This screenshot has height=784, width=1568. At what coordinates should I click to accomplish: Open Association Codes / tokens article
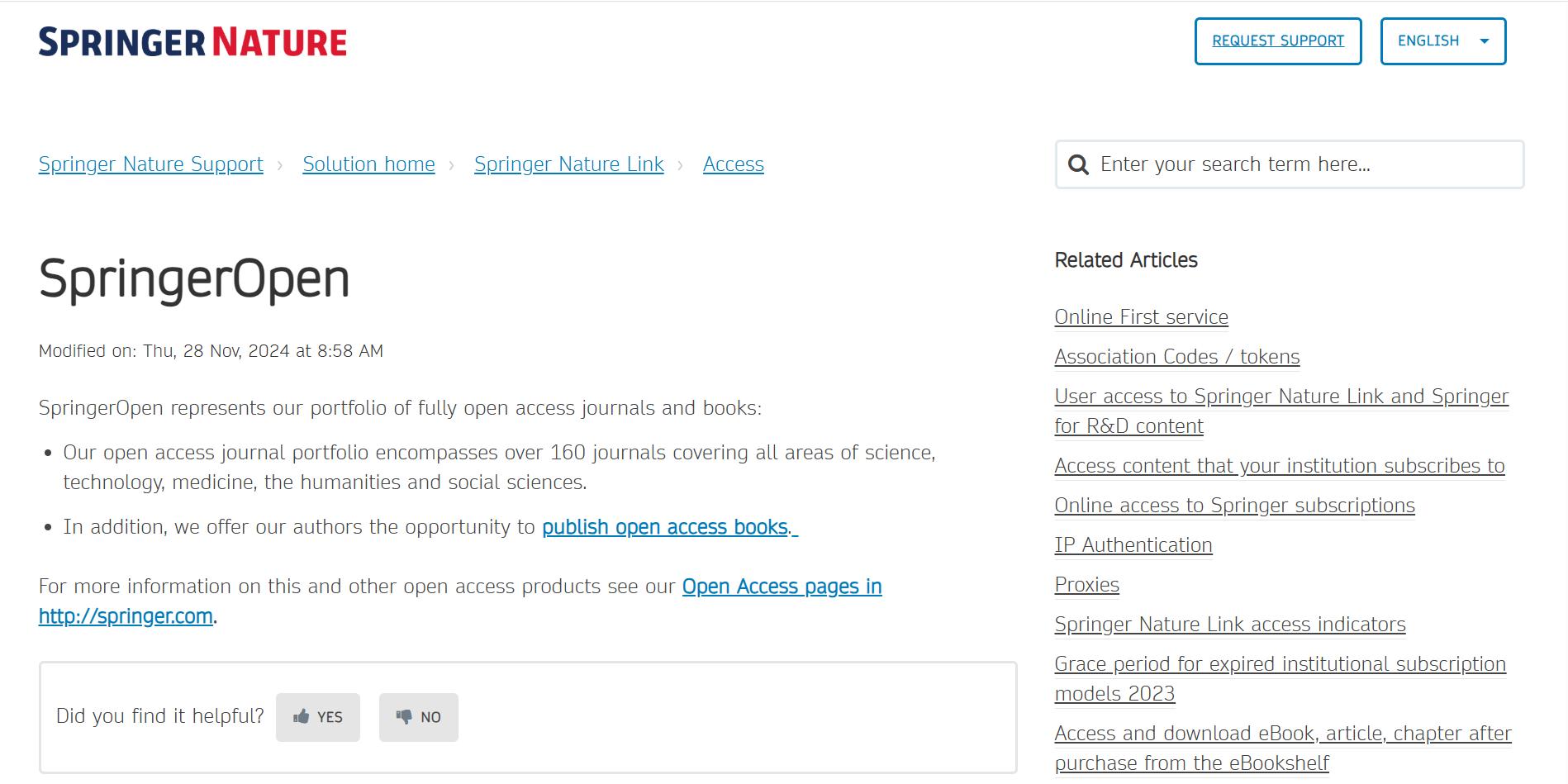[1176, 357]
